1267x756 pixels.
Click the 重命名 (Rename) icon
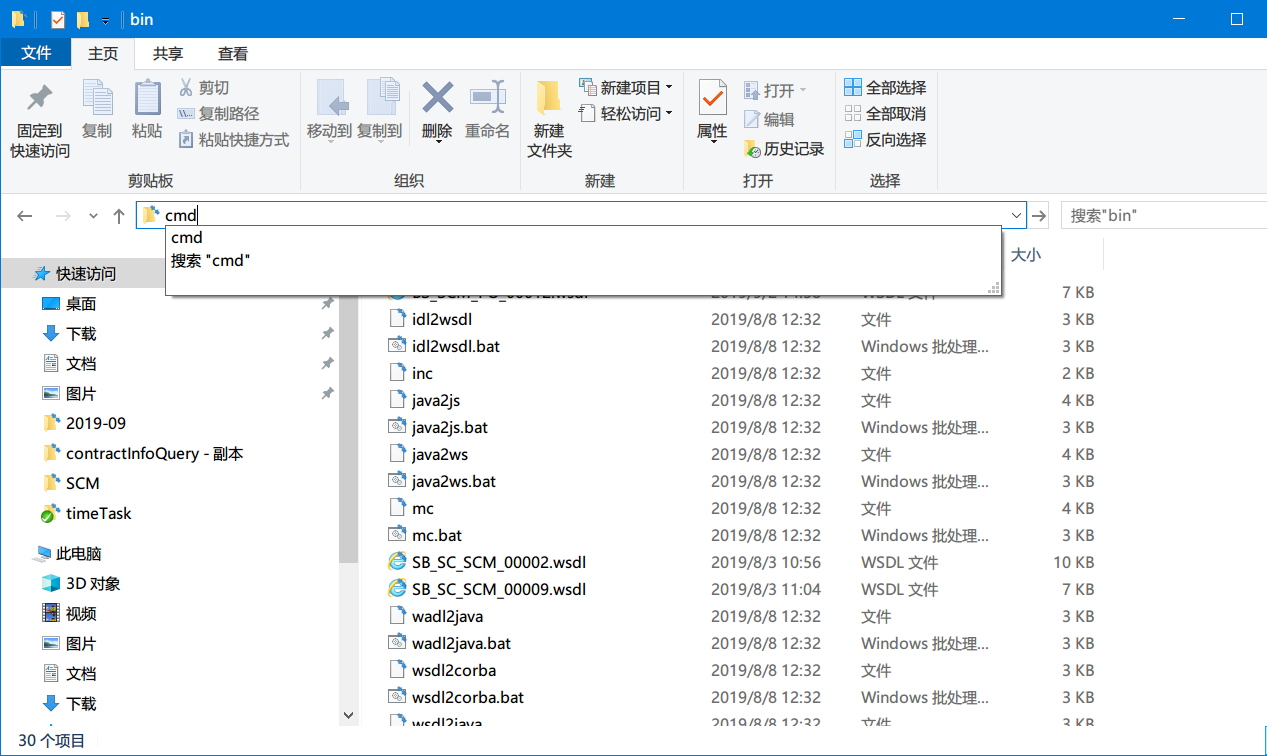coord(487,110)
